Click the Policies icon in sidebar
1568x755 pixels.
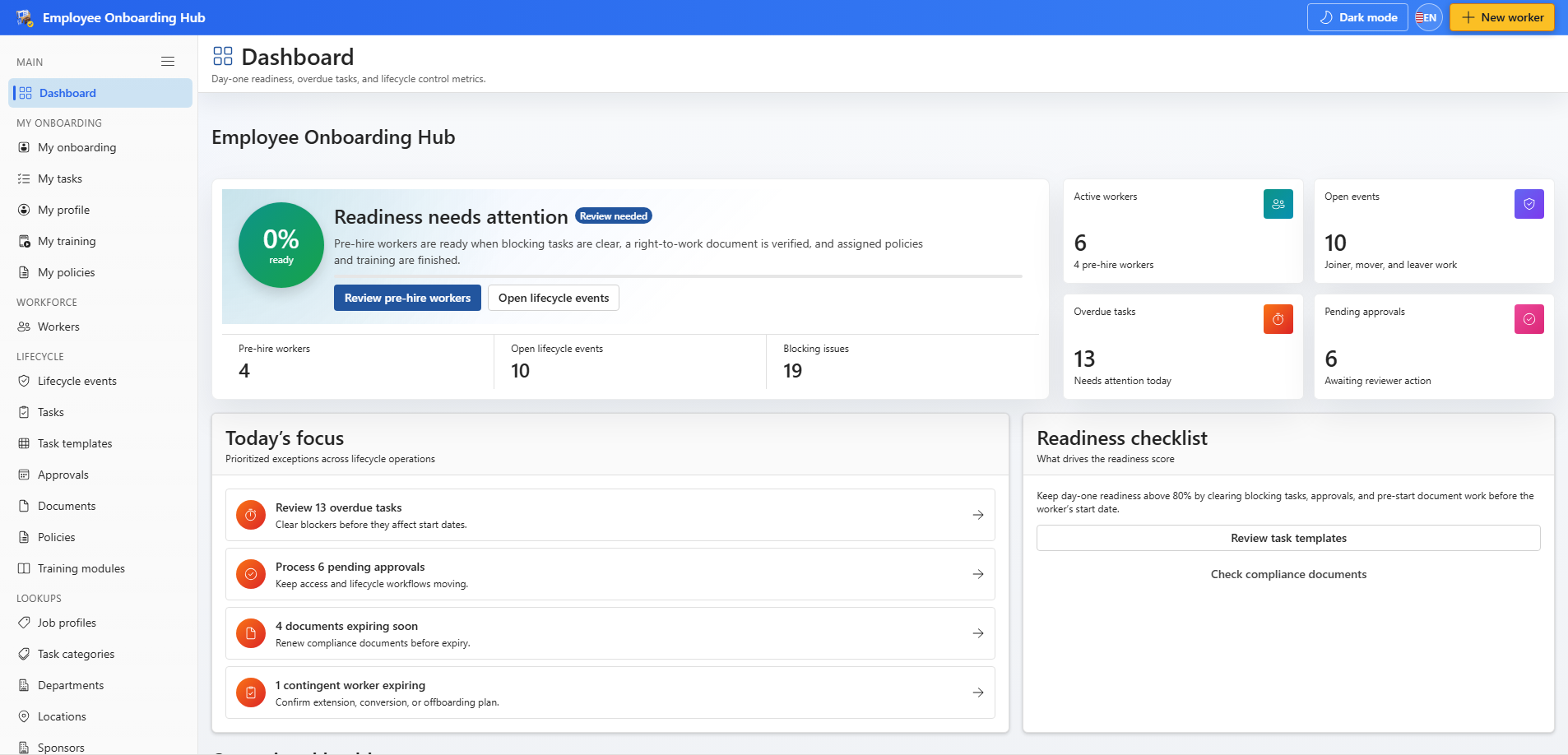24,537
